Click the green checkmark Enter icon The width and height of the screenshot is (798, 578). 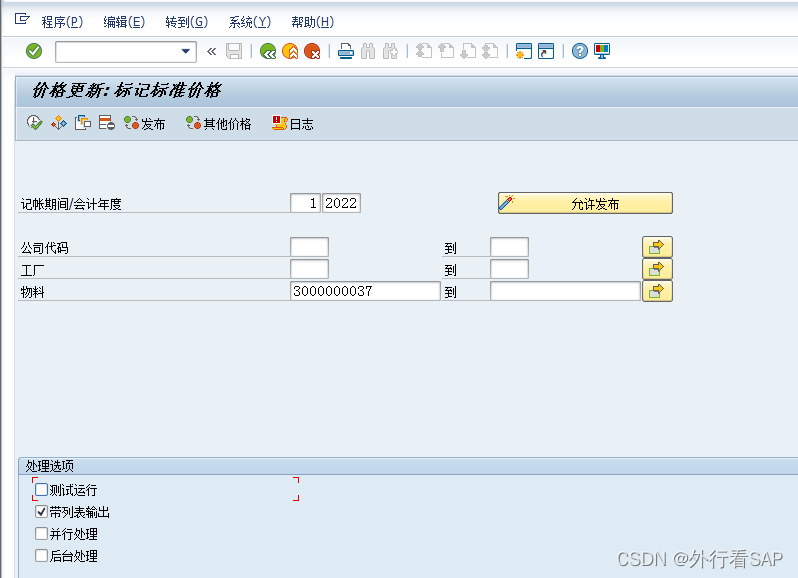point(34,51)
